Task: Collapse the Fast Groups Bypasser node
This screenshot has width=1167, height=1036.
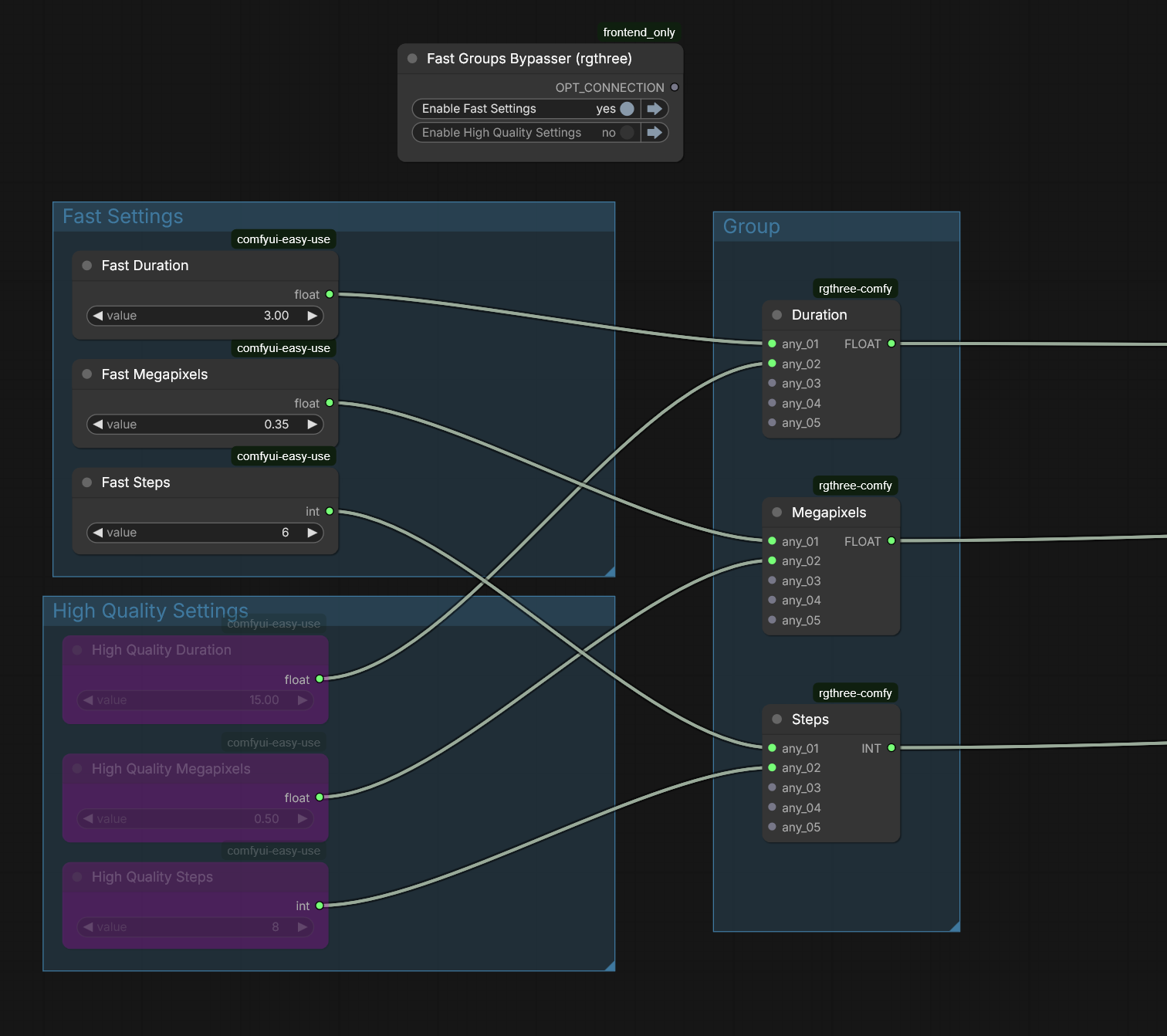Action: [412, 59]
